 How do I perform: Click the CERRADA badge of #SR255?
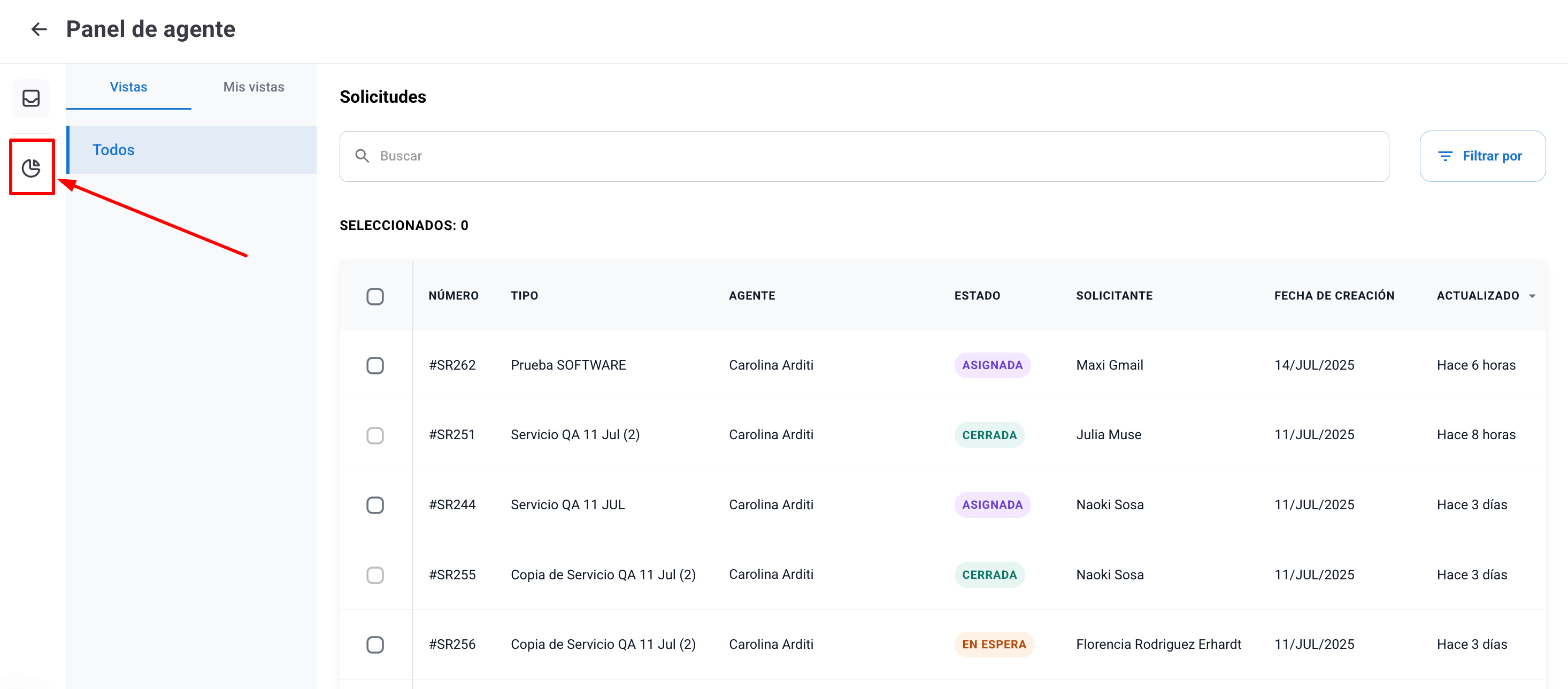pos(989,575)
